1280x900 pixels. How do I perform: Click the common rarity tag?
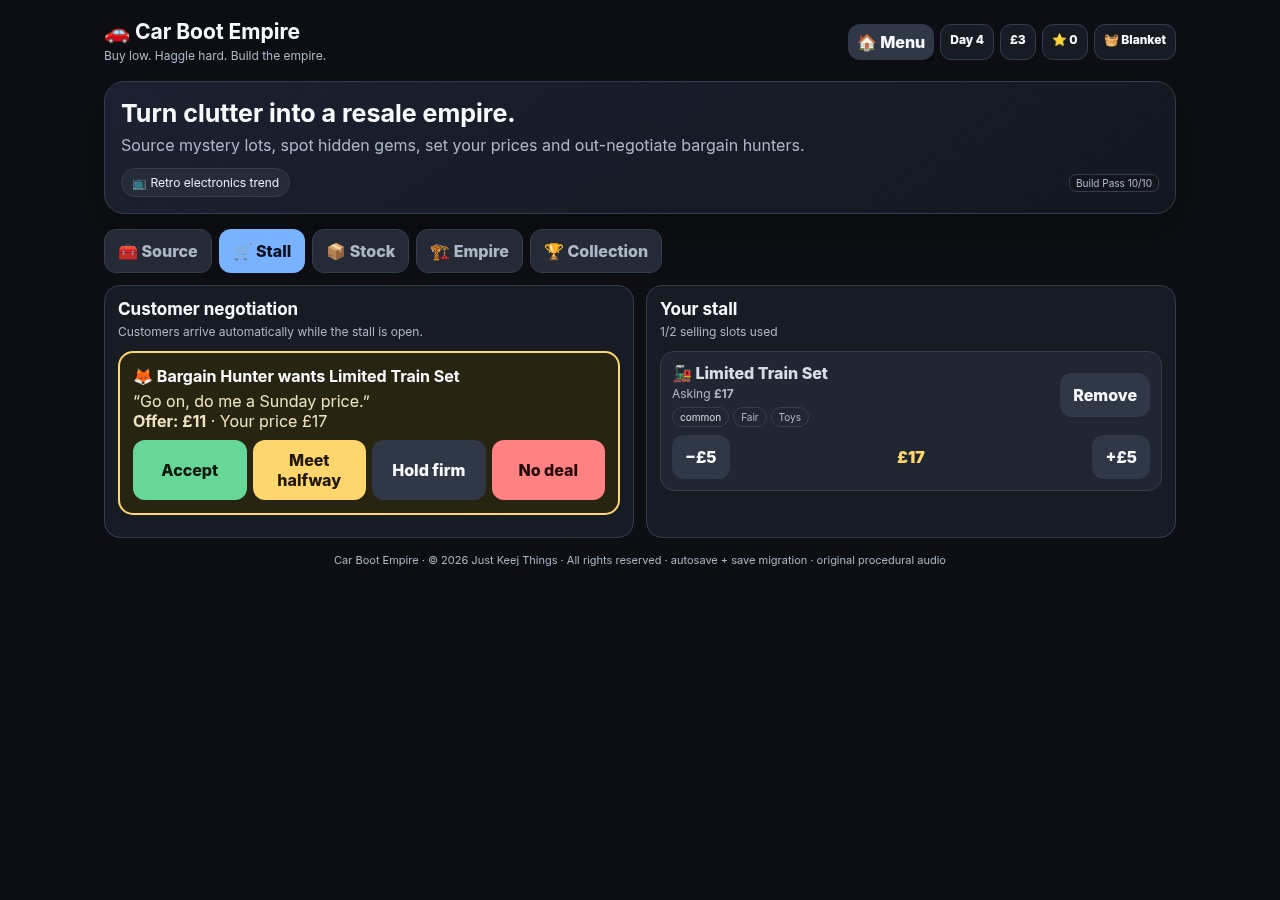click(x=700, y=417)
